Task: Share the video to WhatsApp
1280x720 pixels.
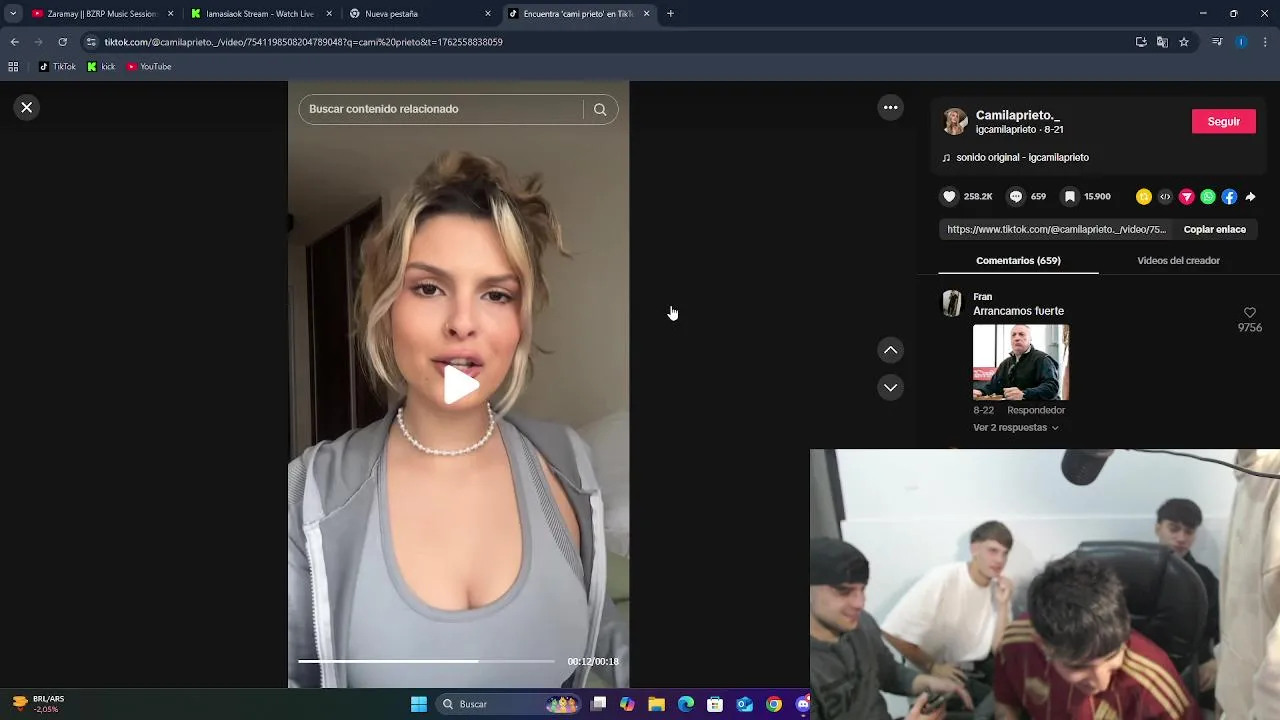Action: coord(1208,197)
